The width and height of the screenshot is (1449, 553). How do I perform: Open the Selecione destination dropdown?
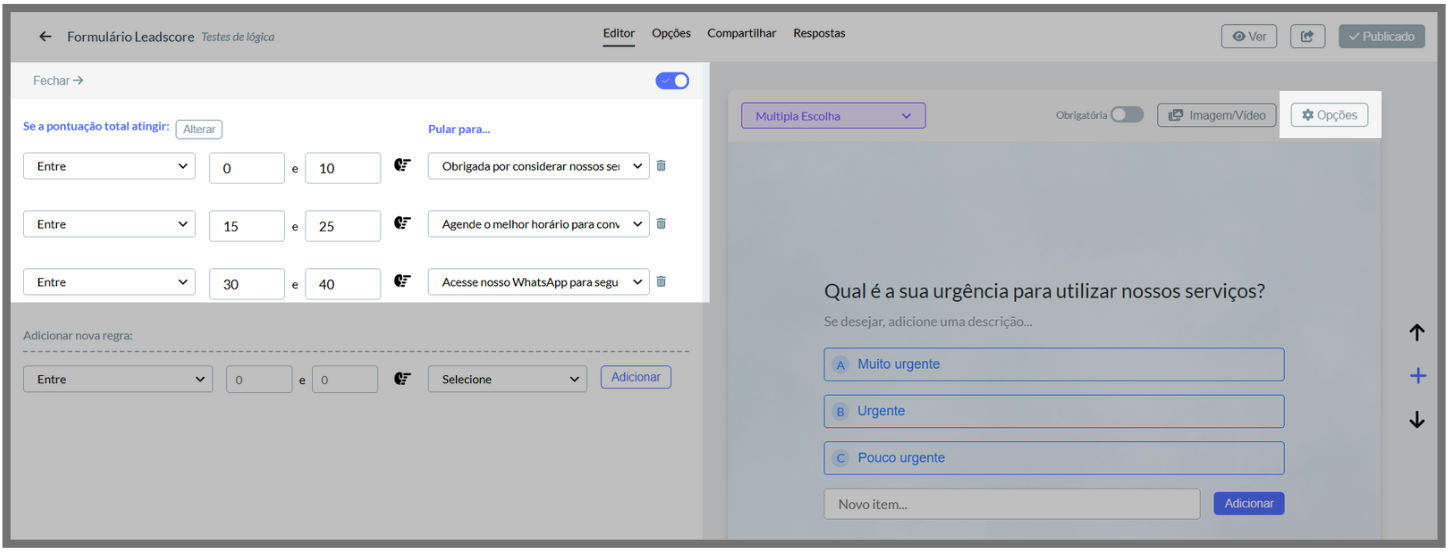click(x=508, y=379)
